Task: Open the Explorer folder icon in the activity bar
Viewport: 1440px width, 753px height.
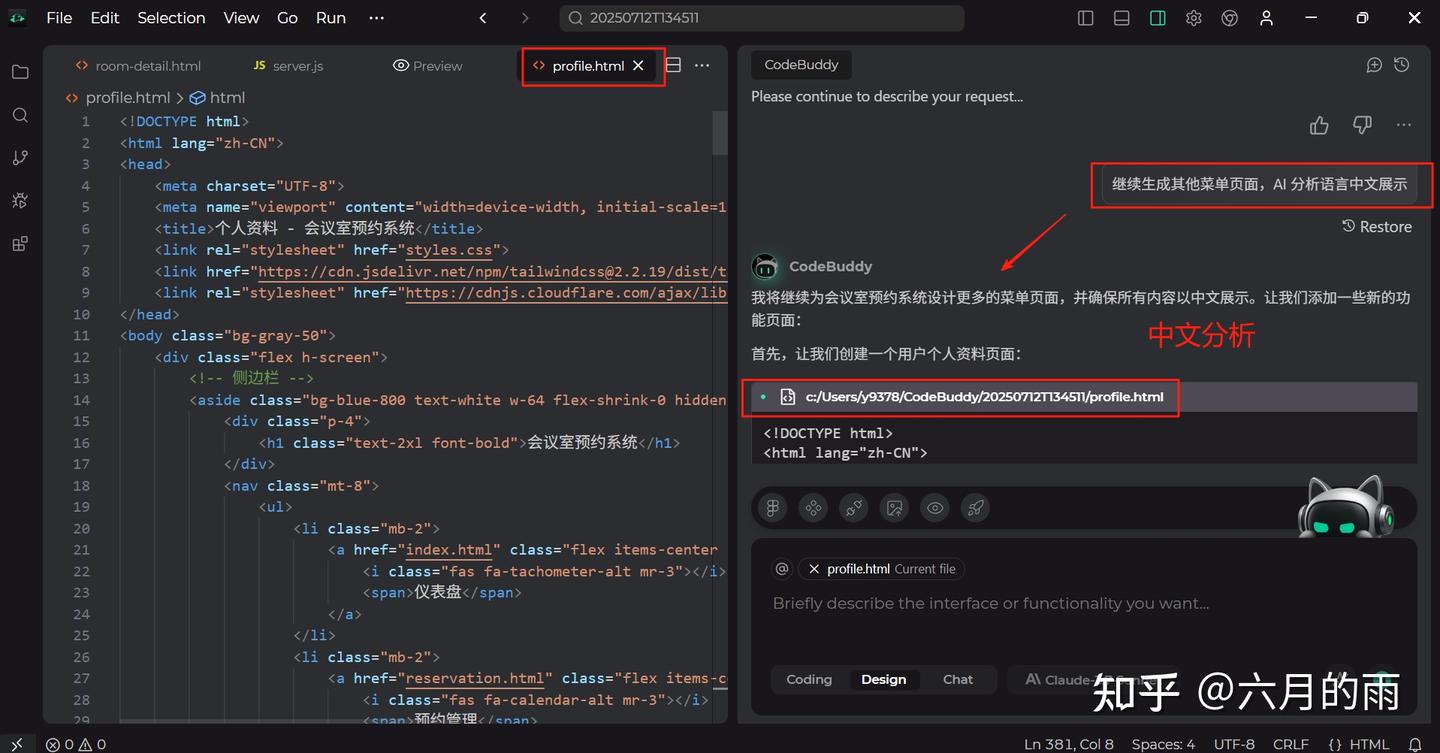Action: click(x=20, y=72)
